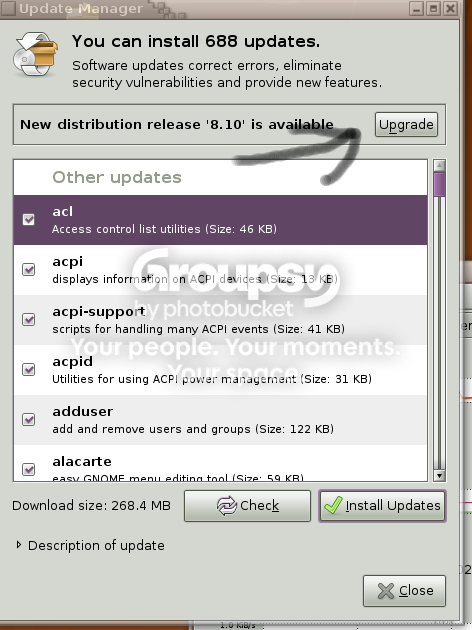Viewport: 472px width, 630px height.
Task: Uncheck the acl package checkbox
Action: 29,219
